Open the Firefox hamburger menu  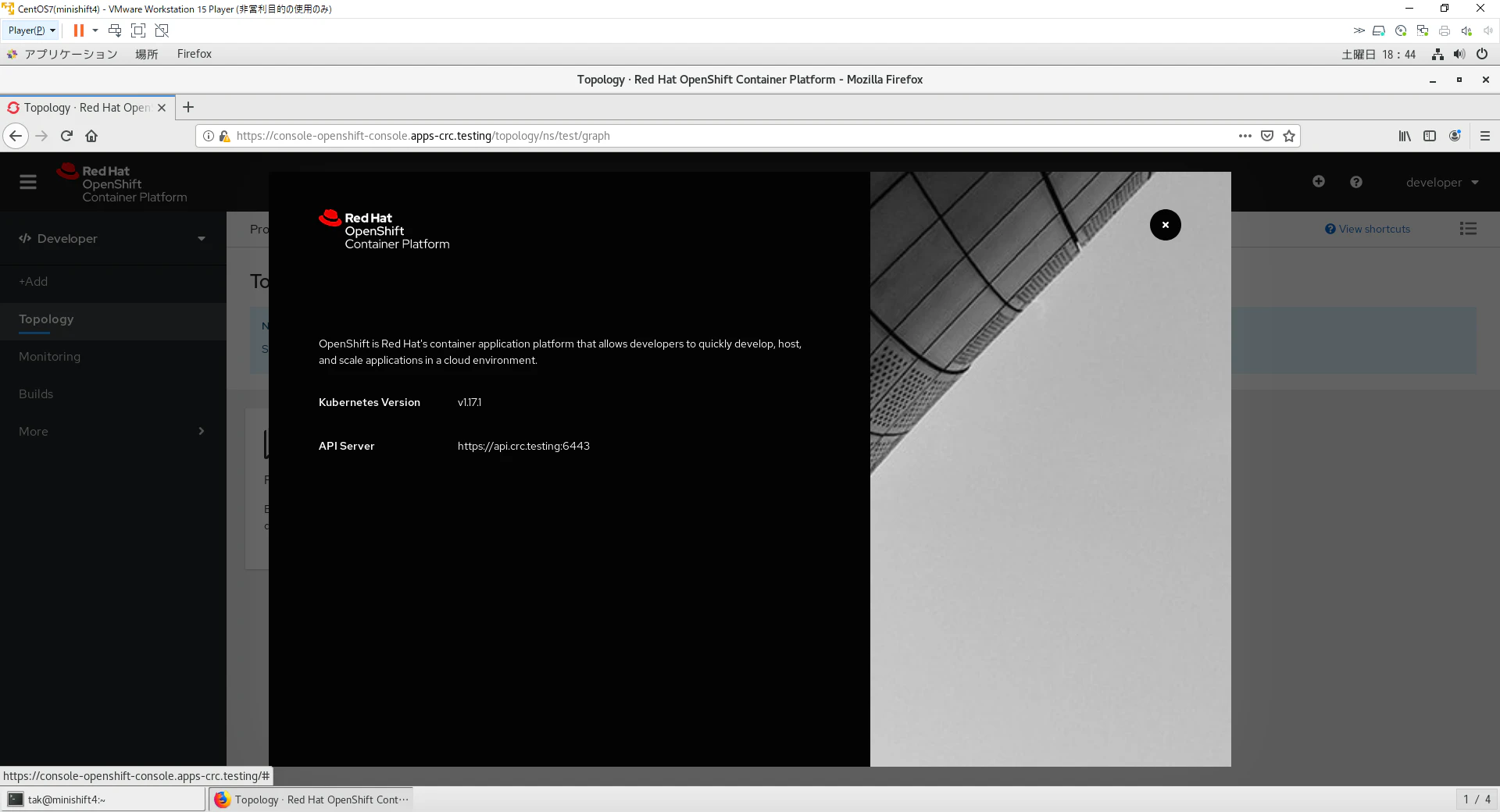point(1485,136)
